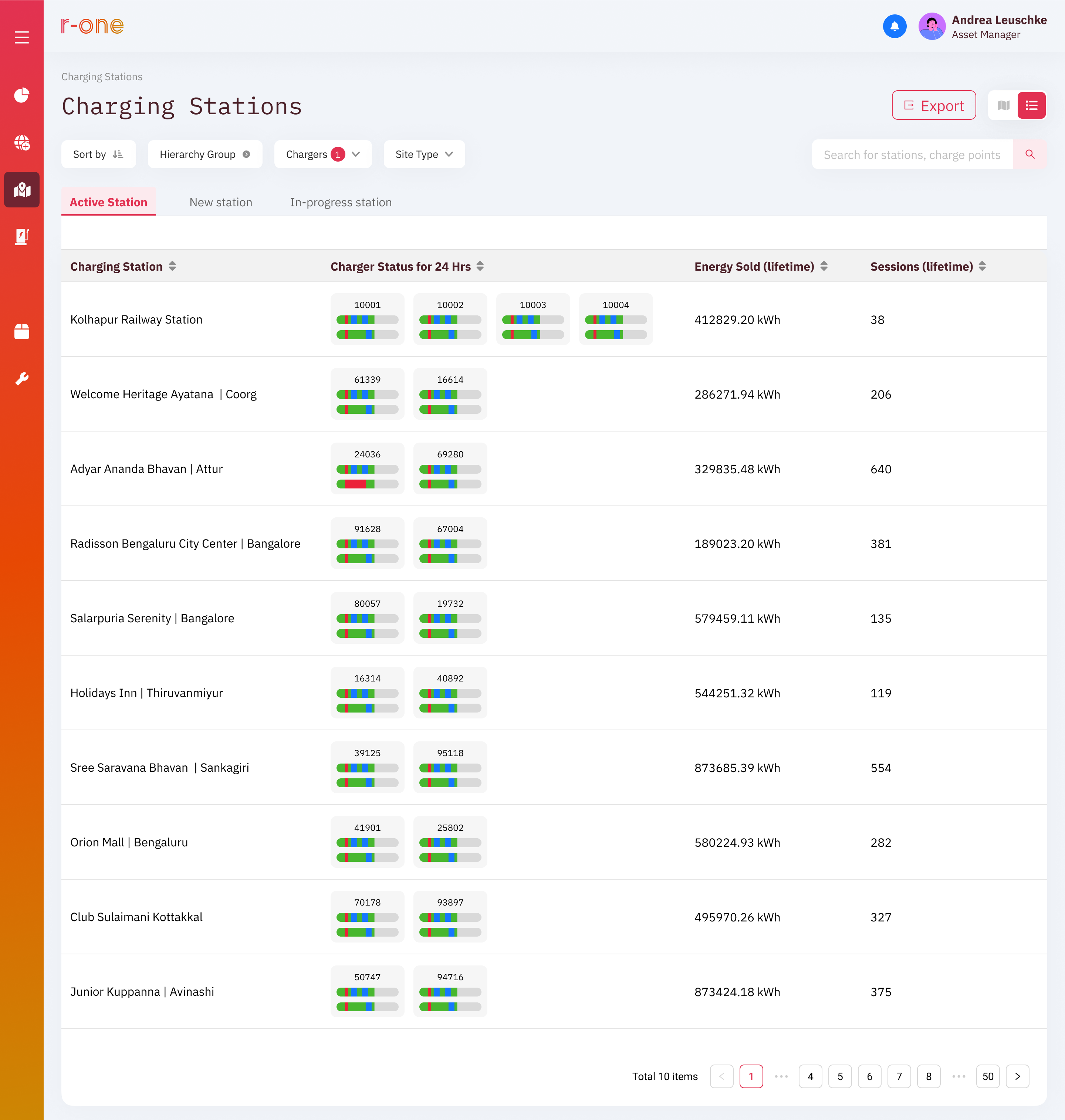Screen dimensions: 1065x1120
Task: Switch to the New station tab
Action: point(220,203)
